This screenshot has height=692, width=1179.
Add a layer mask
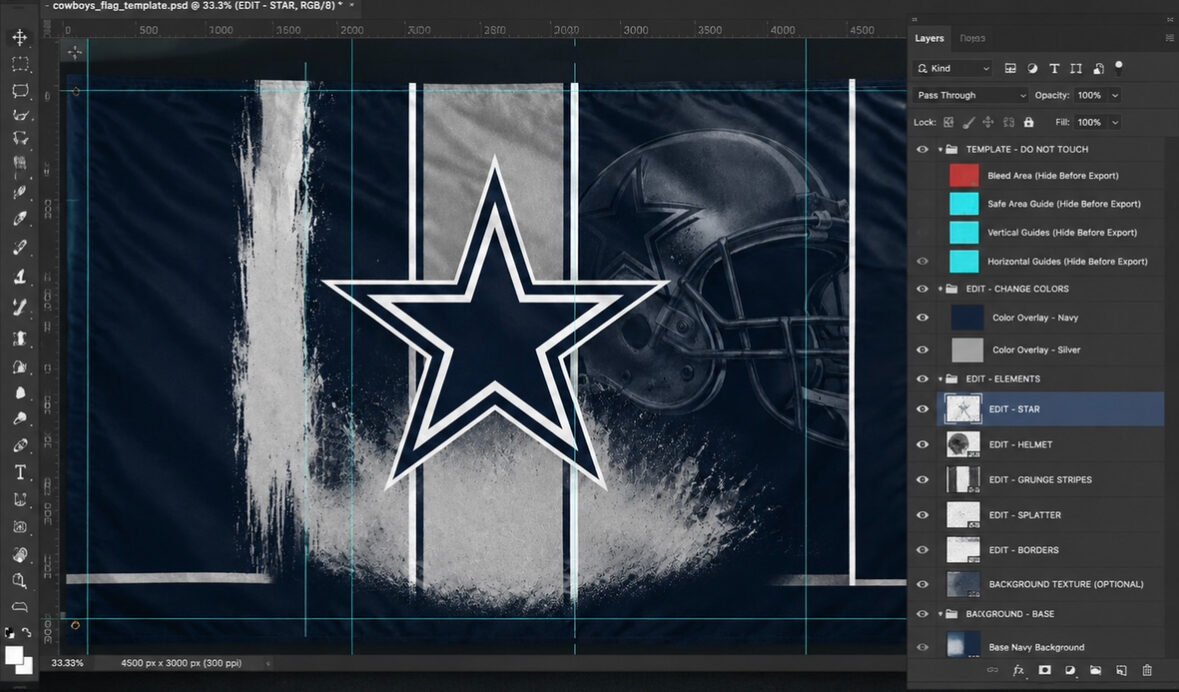click(1044, 670)
